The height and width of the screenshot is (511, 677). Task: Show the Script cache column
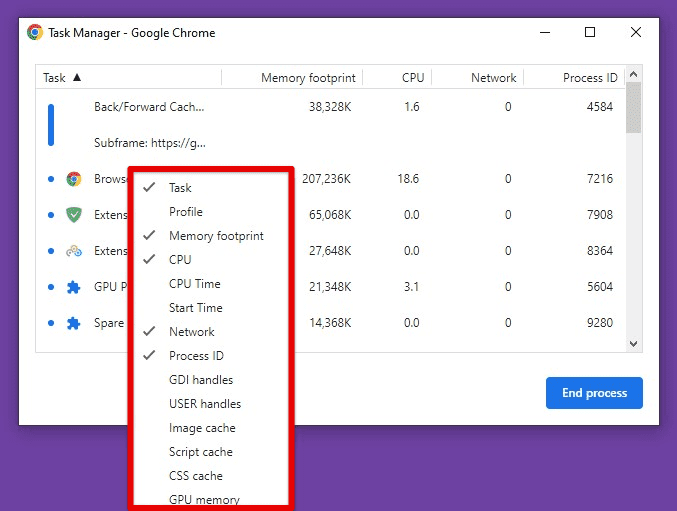pyautogui.click(x=211, y=452)
